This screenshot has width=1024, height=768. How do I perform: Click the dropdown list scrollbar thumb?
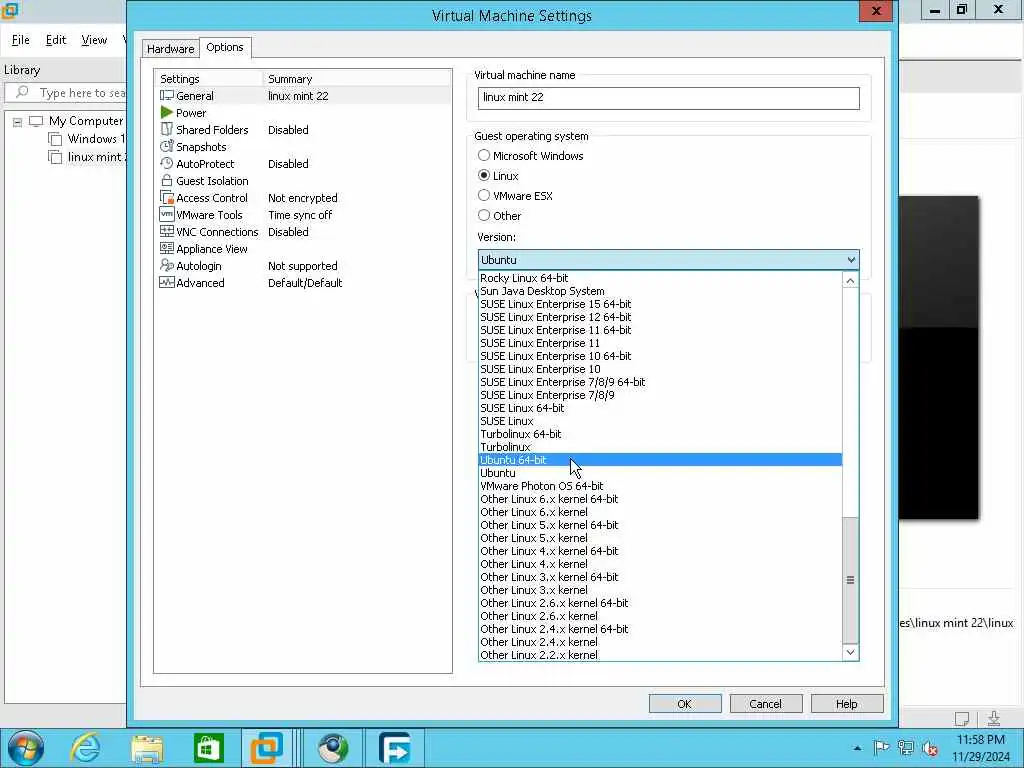point(850,580)
